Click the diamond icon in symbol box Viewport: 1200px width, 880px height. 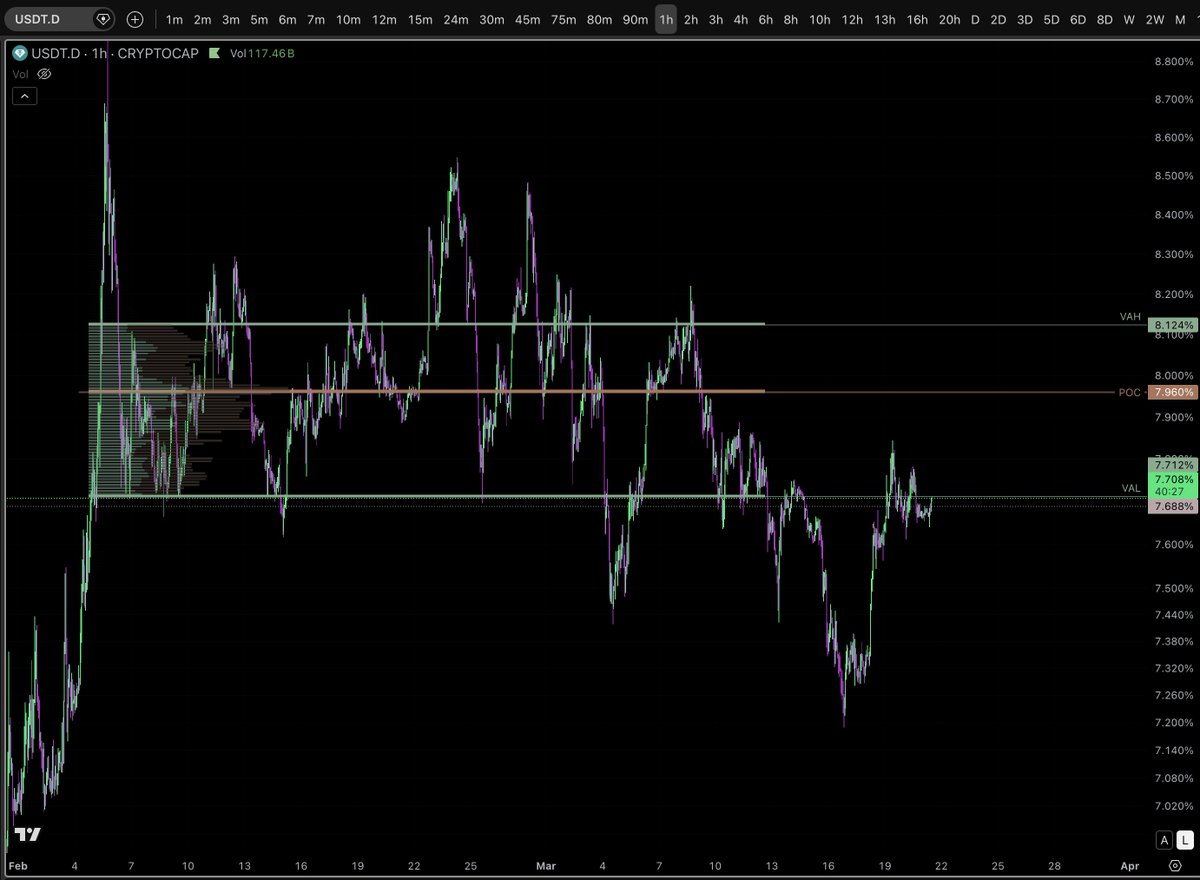(x=102, y=19)
